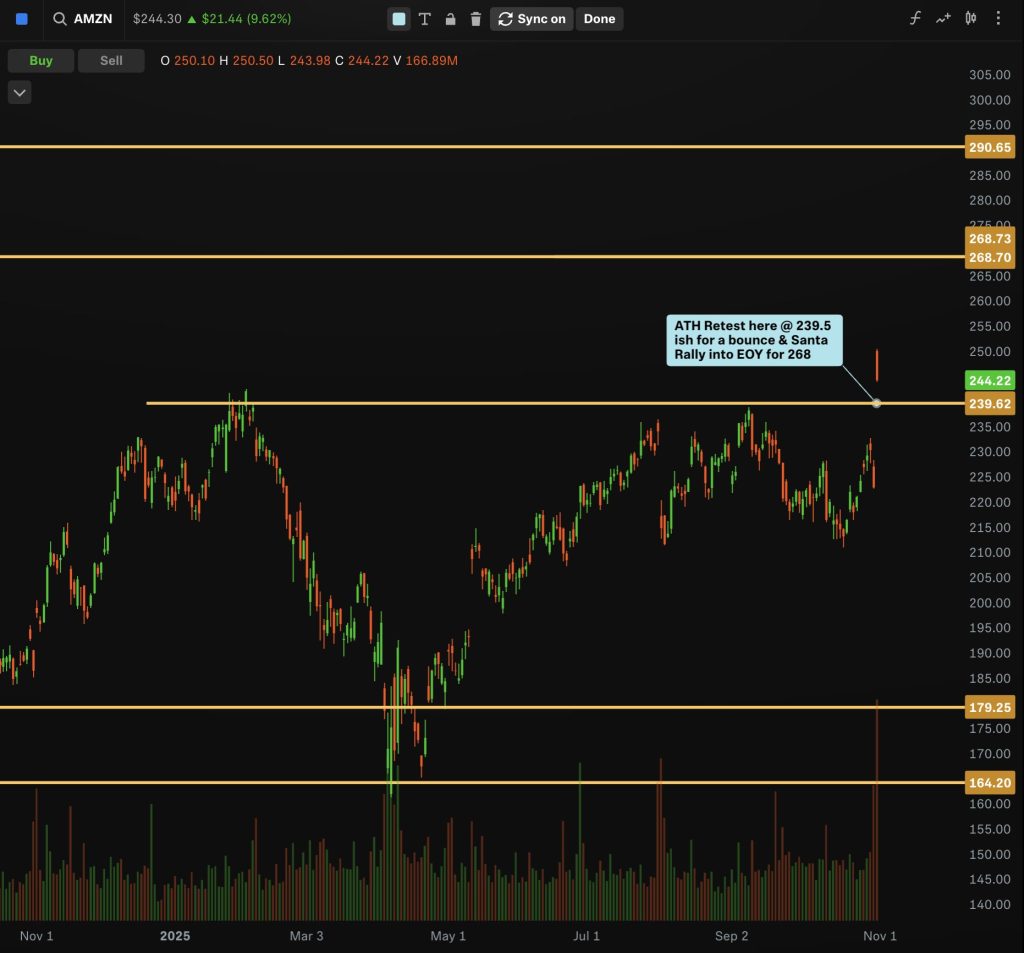Click the 179.25 price level label

[989, 706]
